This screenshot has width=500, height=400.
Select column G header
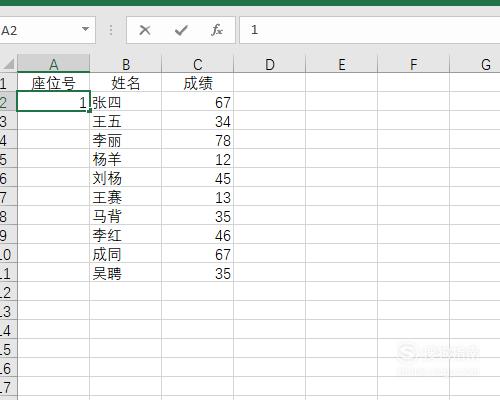(475, 63)
